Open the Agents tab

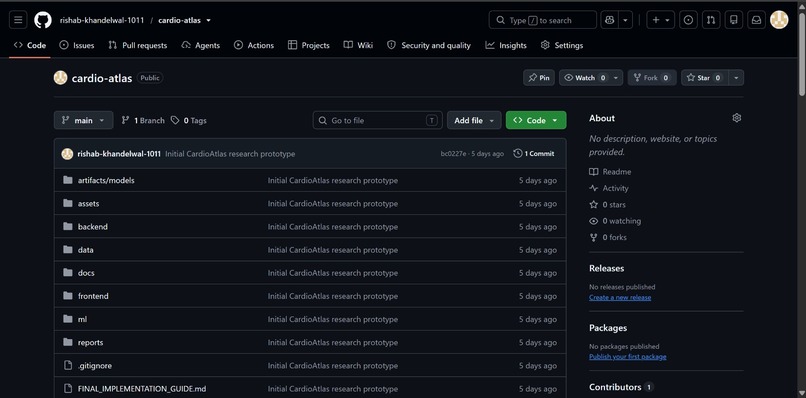[201, 45]
